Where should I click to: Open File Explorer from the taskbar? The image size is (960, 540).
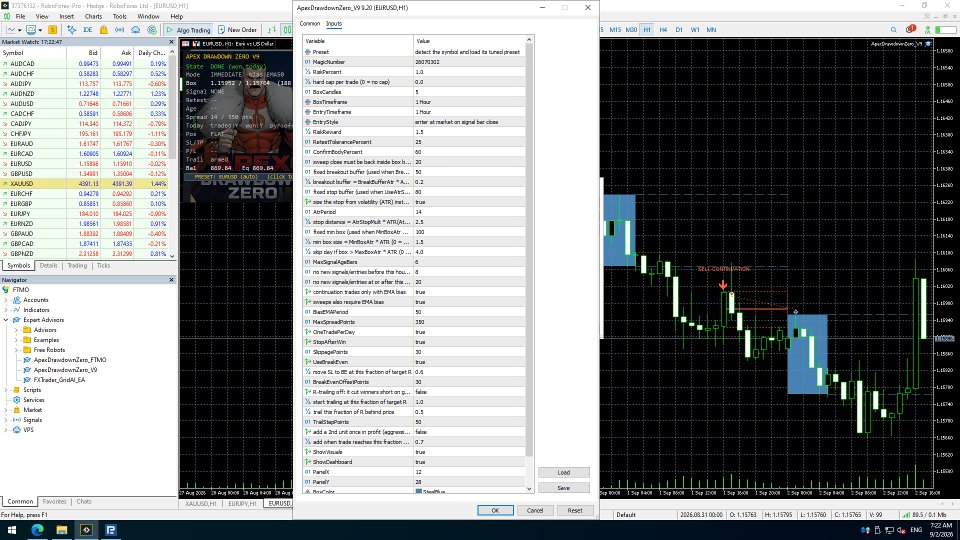click(x=61, y=530)
